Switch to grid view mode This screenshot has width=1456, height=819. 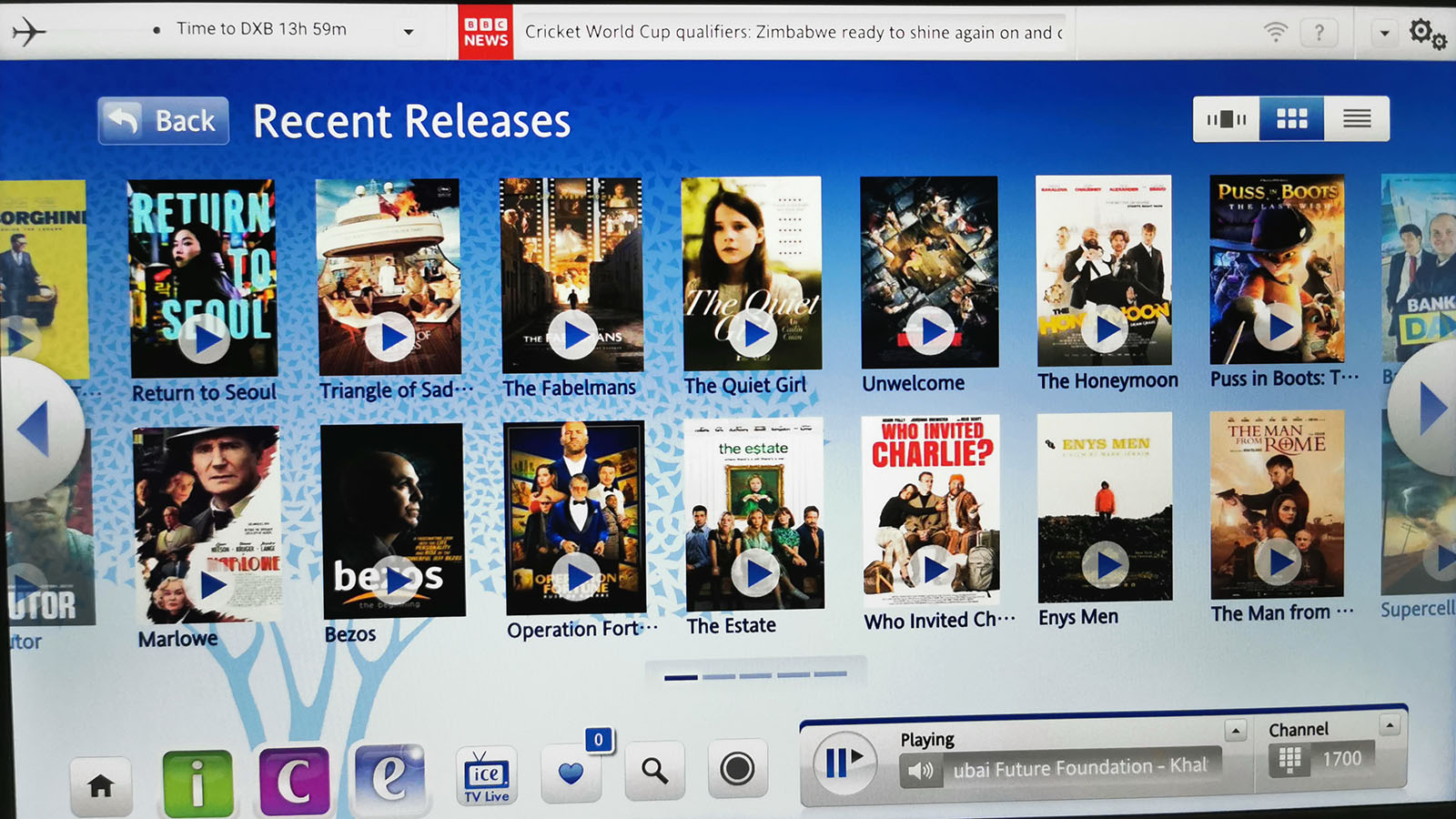pyautogui.click(x=1291, y=118)
